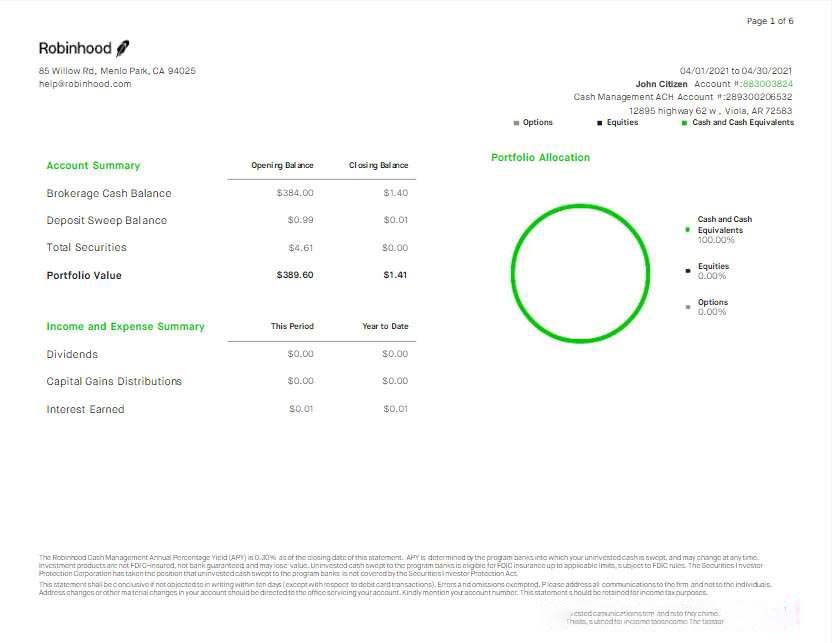Click the Page 1 of 6 indicator
Screen dimensions: 832x643
click(770, 21)
